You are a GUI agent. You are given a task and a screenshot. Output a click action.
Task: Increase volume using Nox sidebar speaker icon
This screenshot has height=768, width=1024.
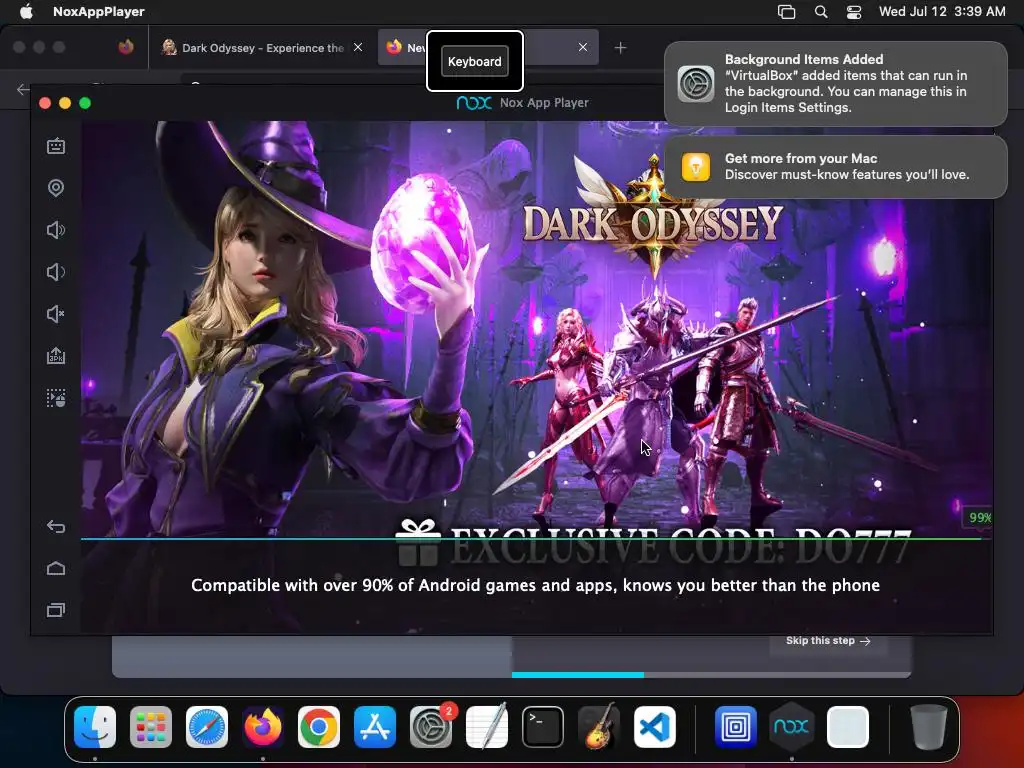[x=56, y=230]
